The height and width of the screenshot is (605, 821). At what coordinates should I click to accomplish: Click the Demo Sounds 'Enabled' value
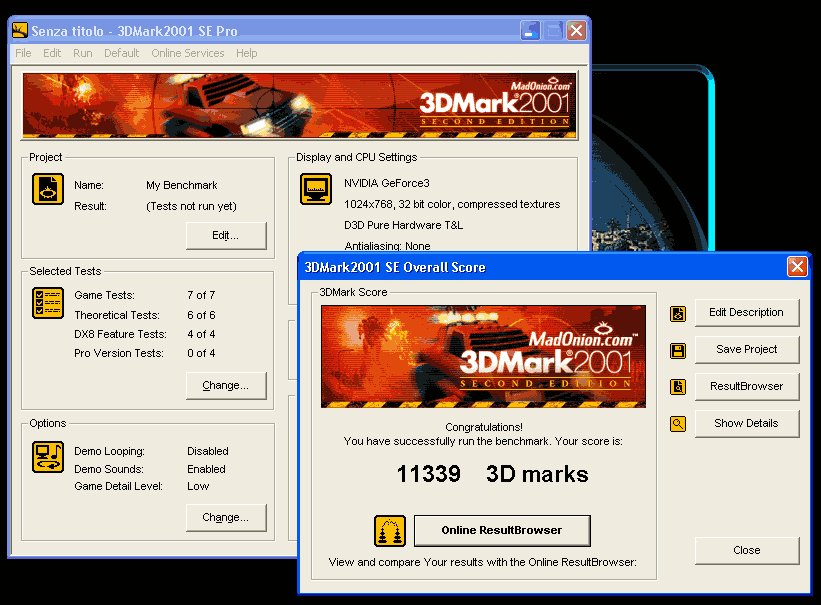point(206,469)
